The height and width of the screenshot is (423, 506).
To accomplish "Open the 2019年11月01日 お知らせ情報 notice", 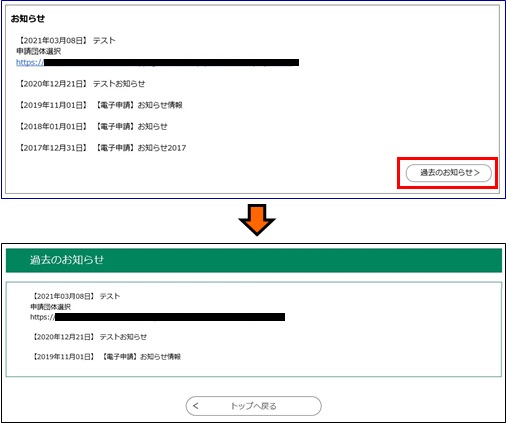I will pyautogui.click(x=100, y=105).
